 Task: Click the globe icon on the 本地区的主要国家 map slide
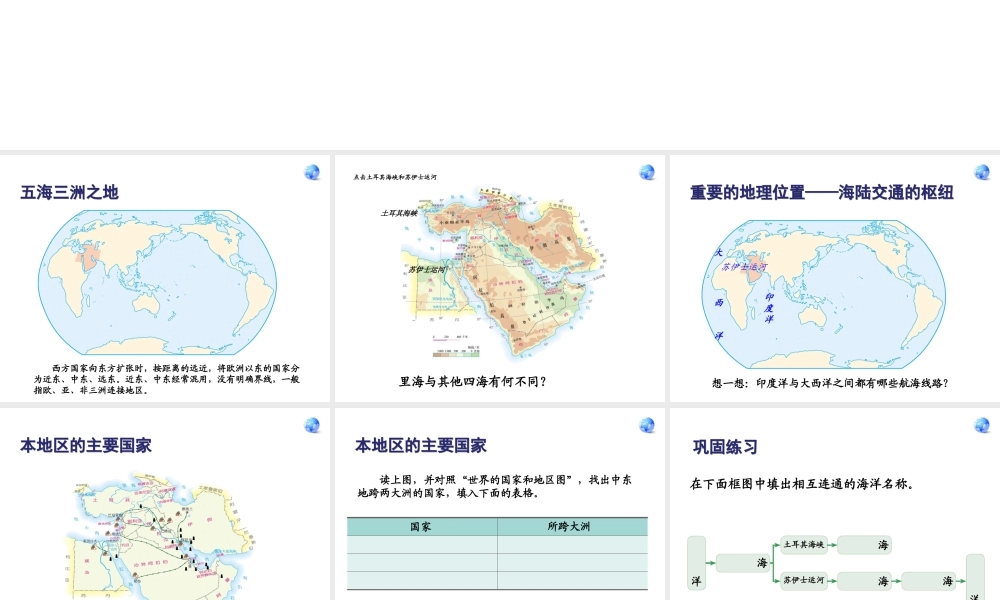click(x=312, y=425)
